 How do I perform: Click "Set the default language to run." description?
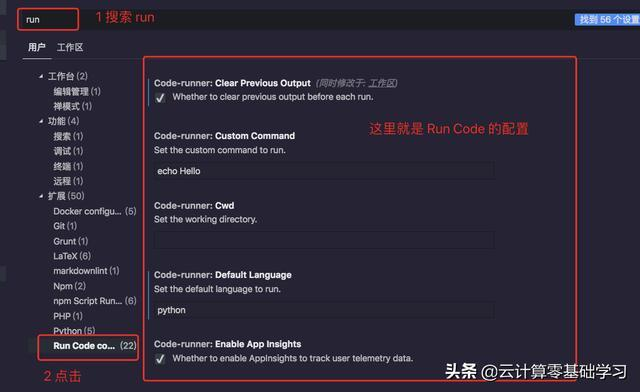(217, 290)
